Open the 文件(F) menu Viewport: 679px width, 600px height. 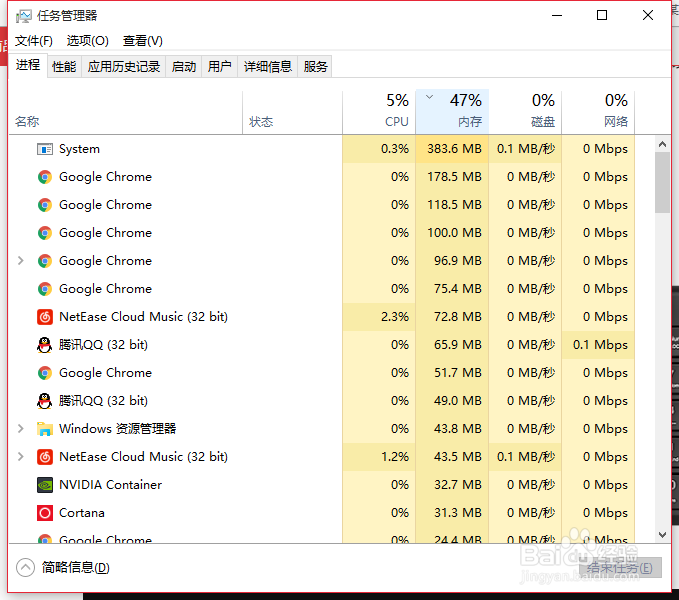34,41
